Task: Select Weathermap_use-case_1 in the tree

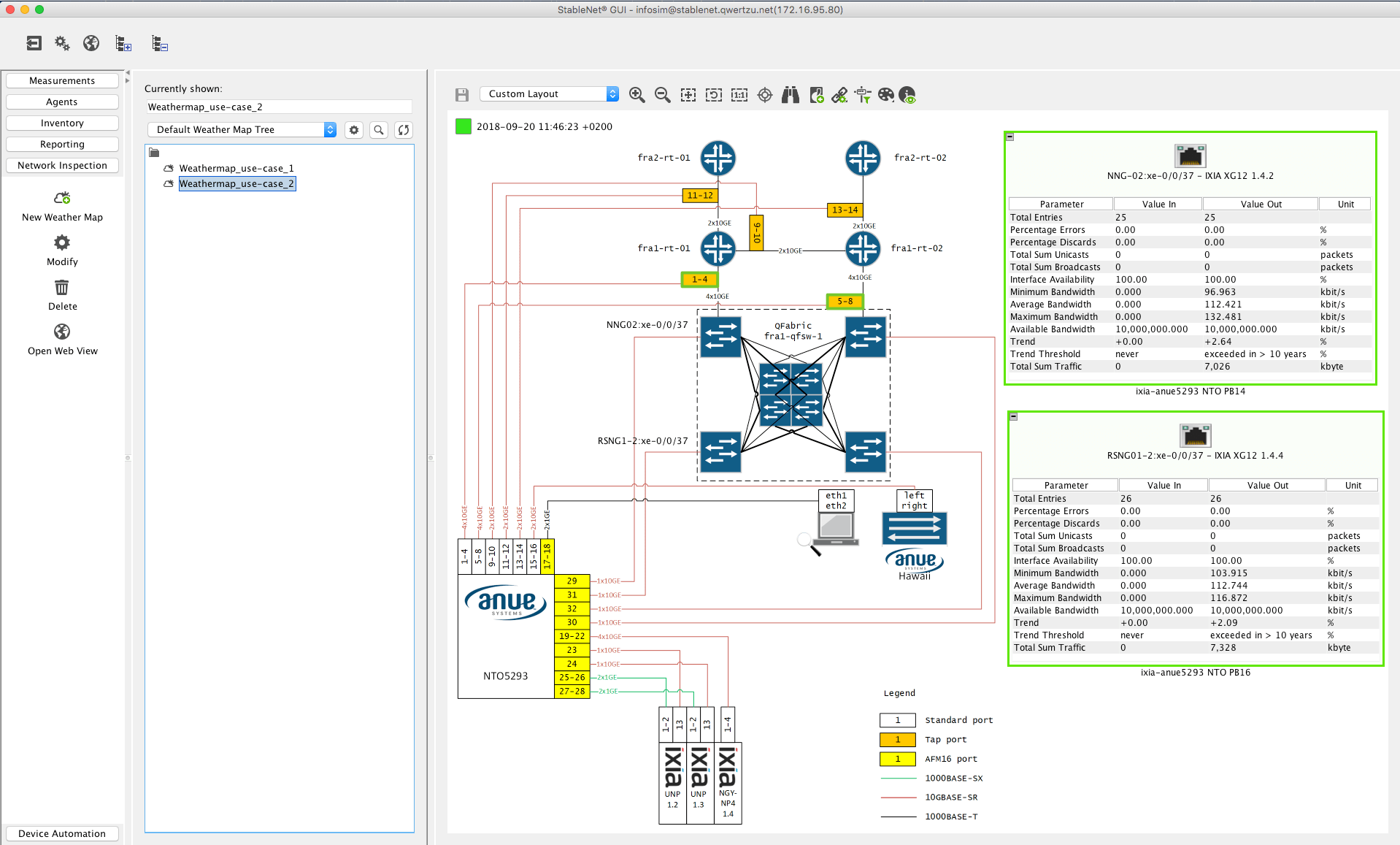Action: tap(236, 168)
